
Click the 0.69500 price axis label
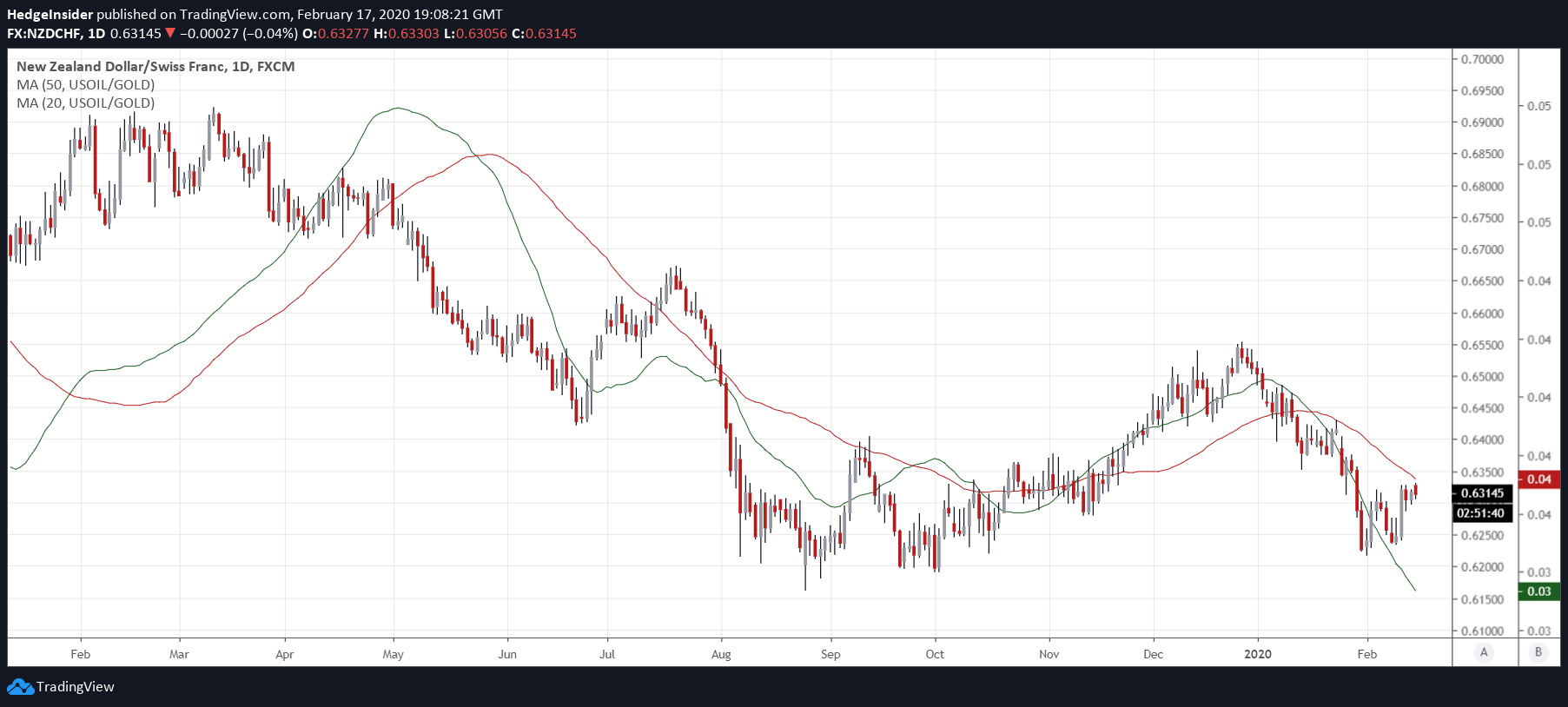click(1482, 91)
